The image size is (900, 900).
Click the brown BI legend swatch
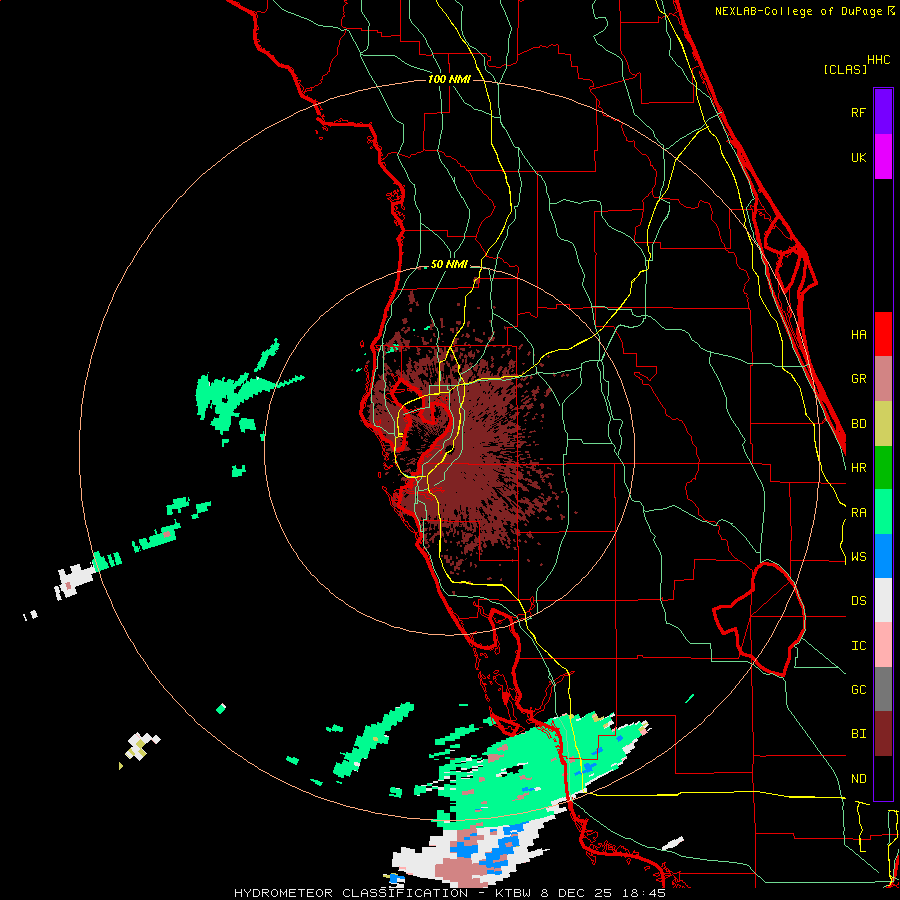[x=883, y=734]
